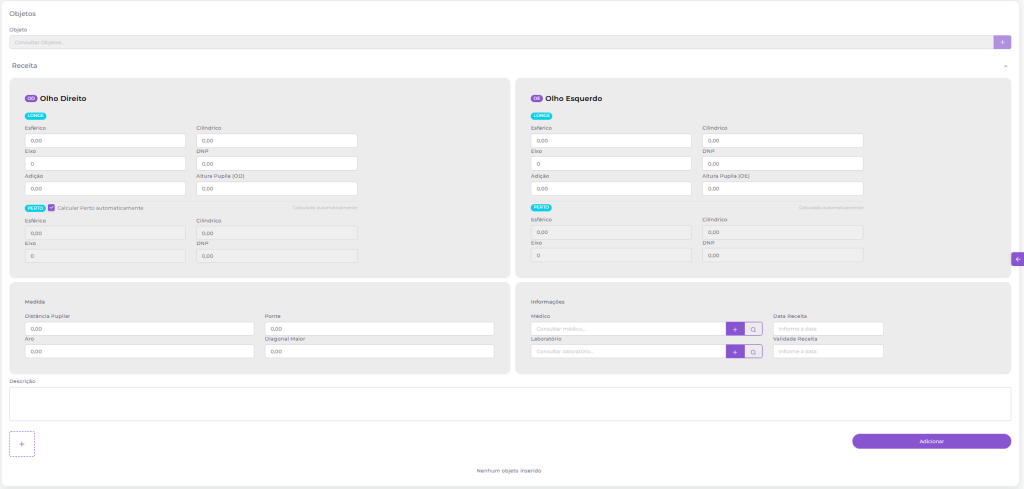Focus the Descrição text area
This screenshot has width=1024, height=489.
pos(510,404)
